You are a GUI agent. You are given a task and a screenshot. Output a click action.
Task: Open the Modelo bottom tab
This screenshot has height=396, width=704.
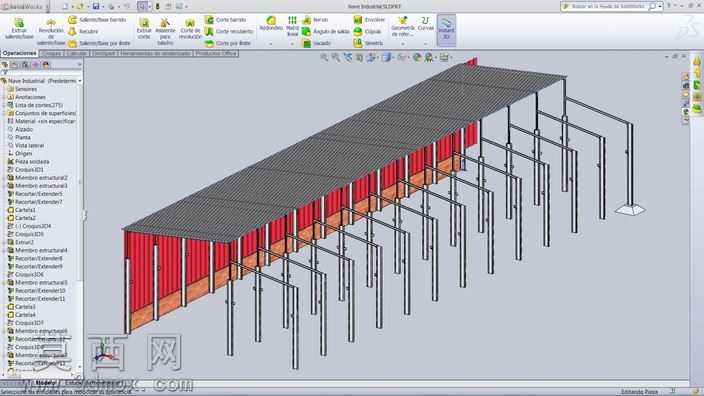[44, 383]
